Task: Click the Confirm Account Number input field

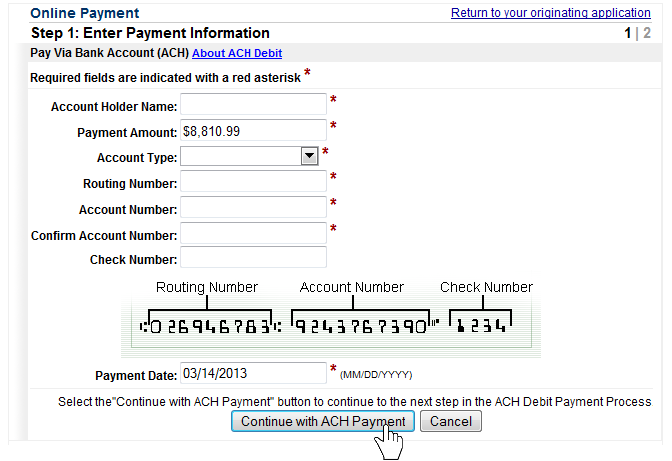Action: click(253, 234)
